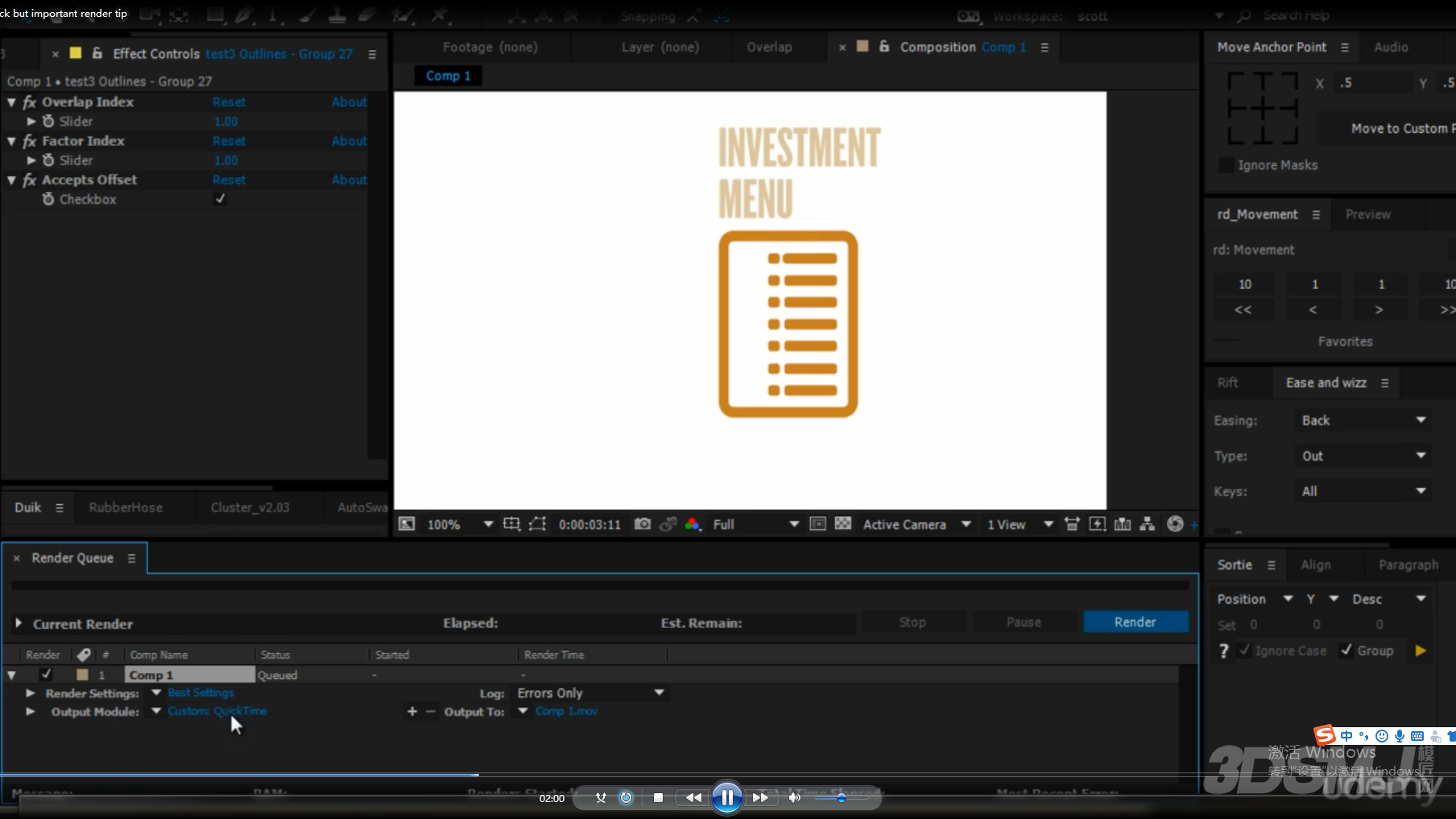Open 1 View layout dropdown
Image resolution: width=1456 pixels, height=819 pixels.
pos(1020,524)
